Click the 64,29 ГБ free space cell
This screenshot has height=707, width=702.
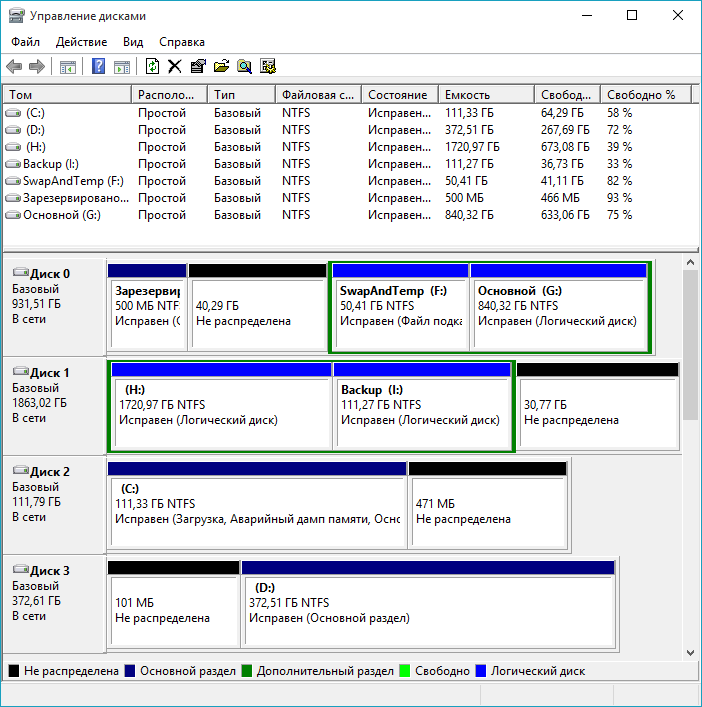[x=562, y=113]
